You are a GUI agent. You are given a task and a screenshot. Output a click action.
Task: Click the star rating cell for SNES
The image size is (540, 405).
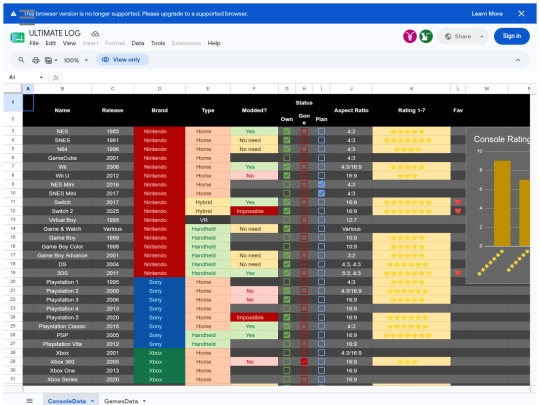coord(411,140)
